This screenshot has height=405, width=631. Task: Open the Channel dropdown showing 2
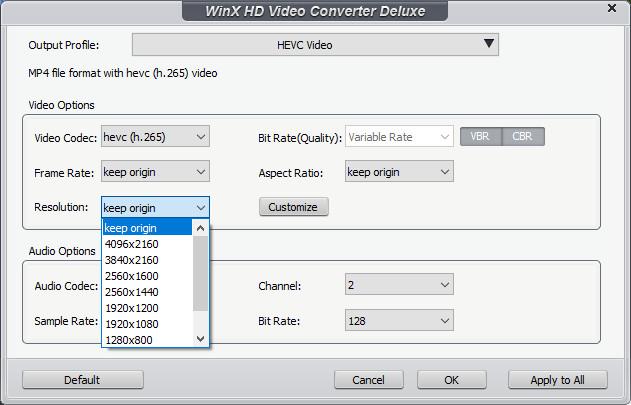(399, 285)
